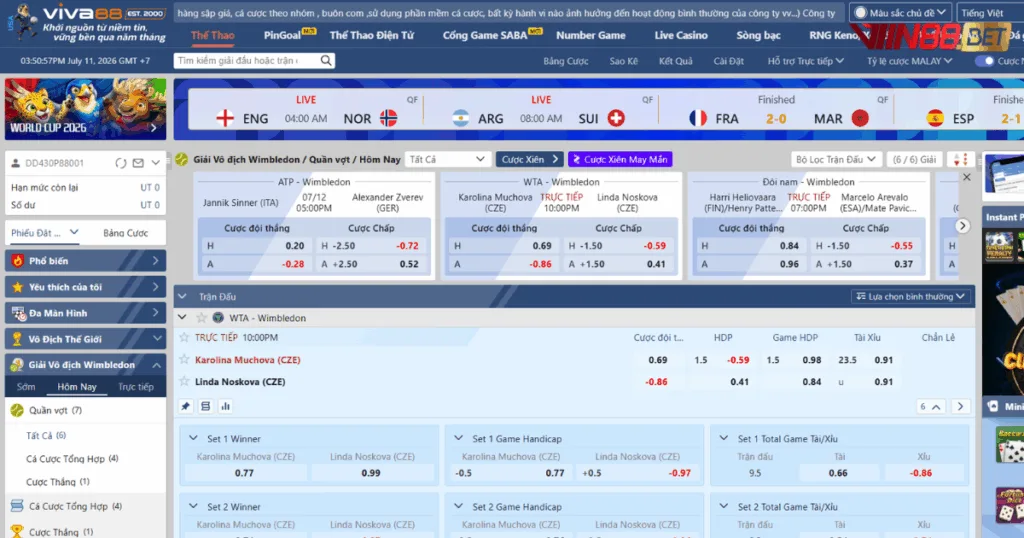This screenshot has height=538, width=1024.
Task: Open Kết Quả link
Action: 675,61
